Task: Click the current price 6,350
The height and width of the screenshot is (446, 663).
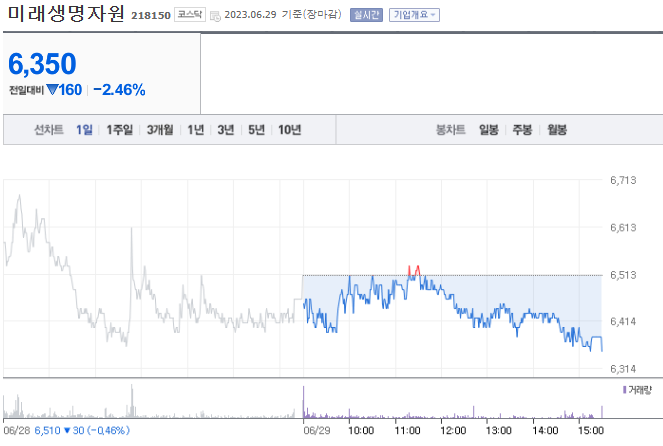Action: click(42, 64)
